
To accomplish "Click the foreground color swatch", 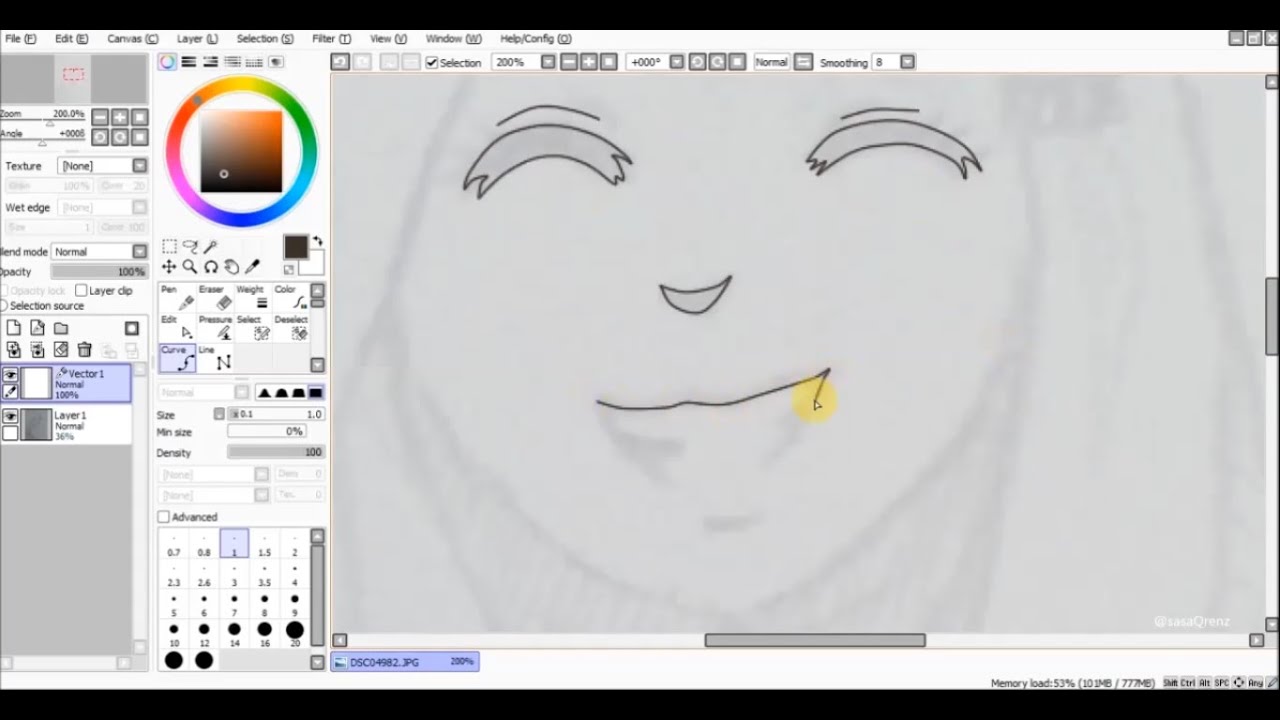I will coord(296,247).
